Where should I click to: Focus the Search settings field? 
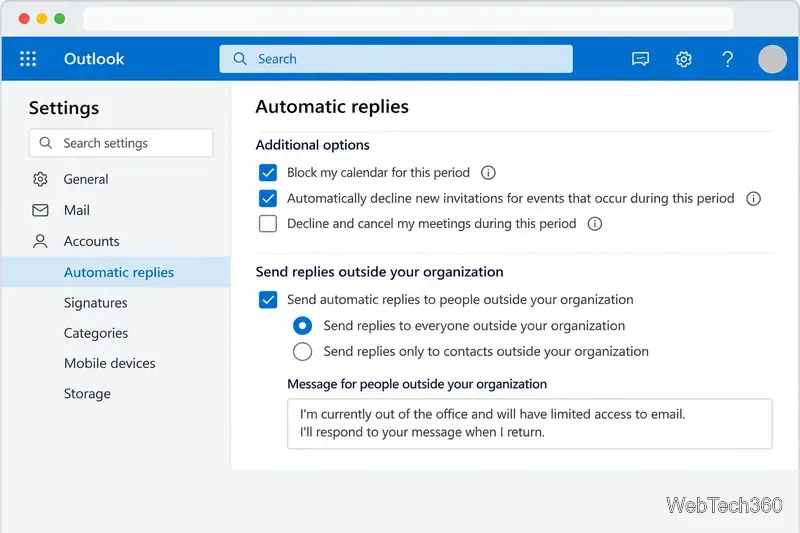click(x=121, y=143)
